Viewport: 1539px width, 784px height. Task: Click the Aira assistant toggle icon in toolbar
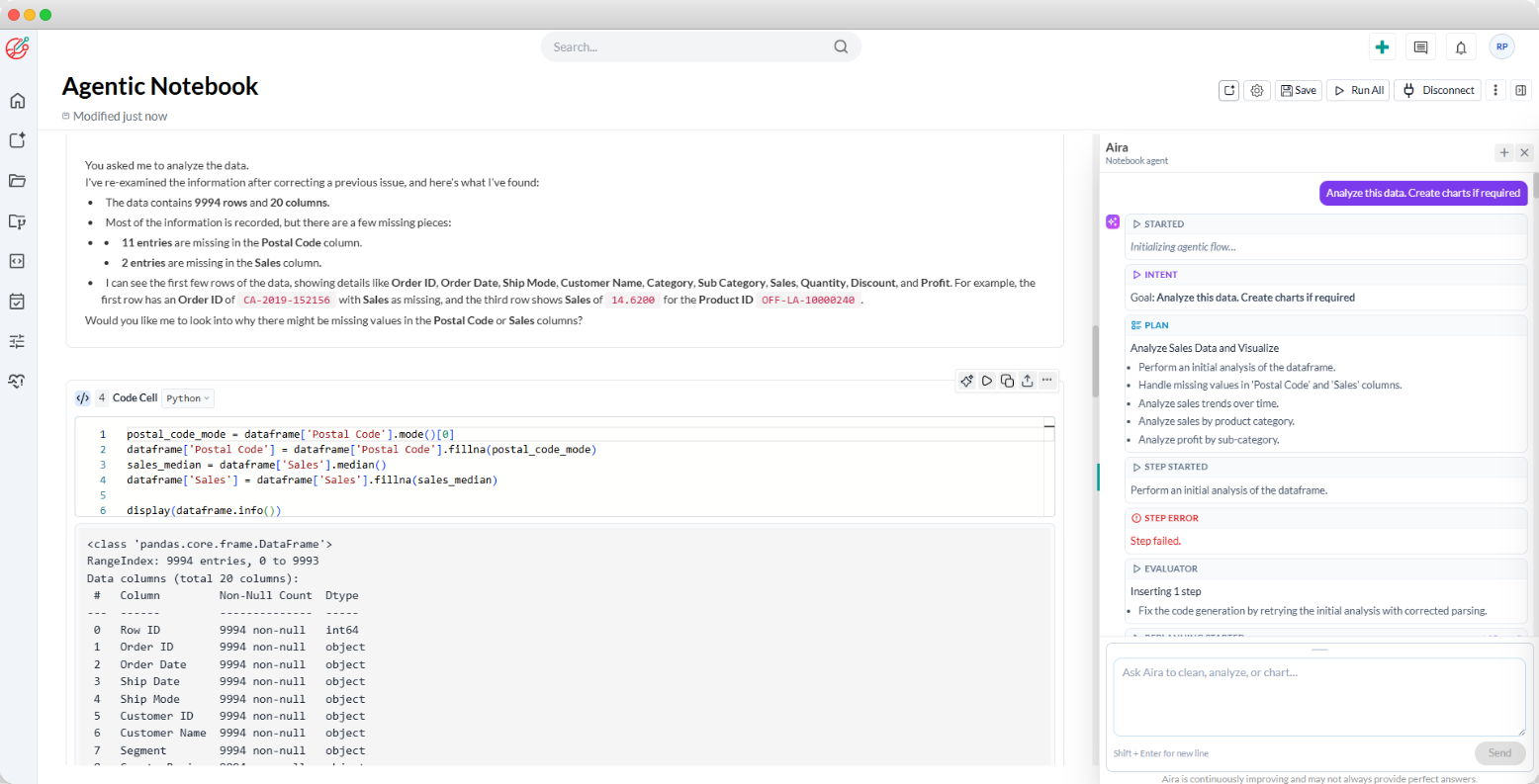tap(1229, 90)
